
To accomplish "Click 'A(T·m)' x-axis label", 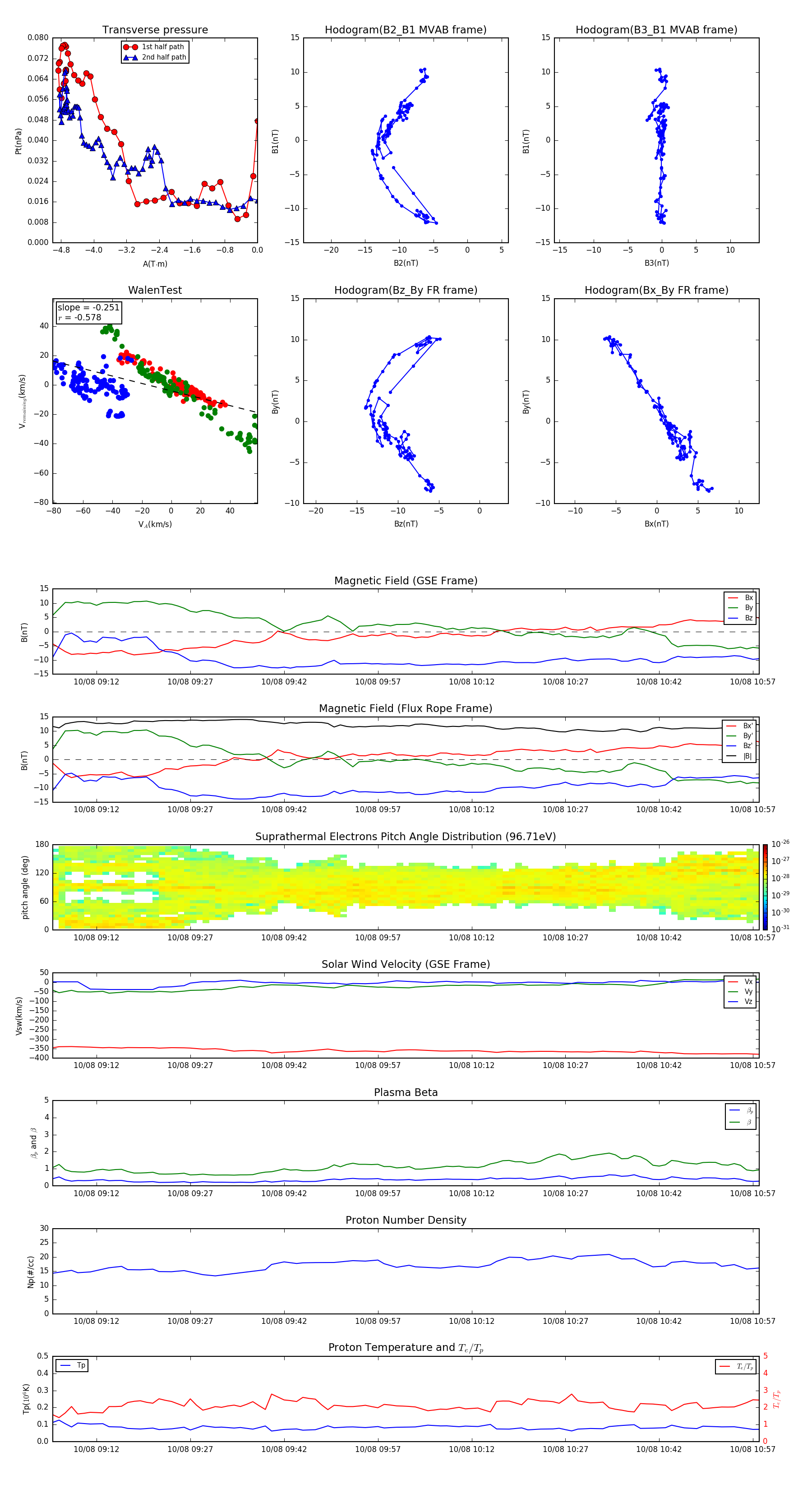I will 155,264.
